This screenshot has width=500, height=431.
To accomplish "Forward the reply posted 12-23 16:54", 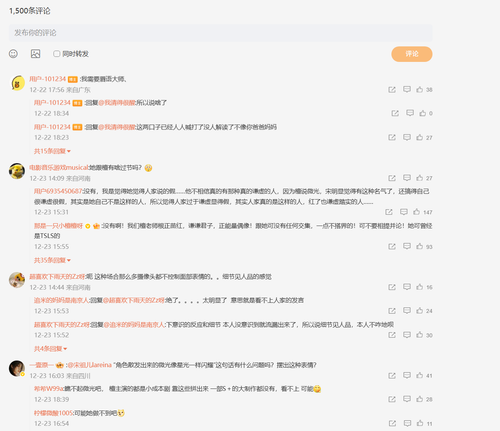I will tap(393, 423).
